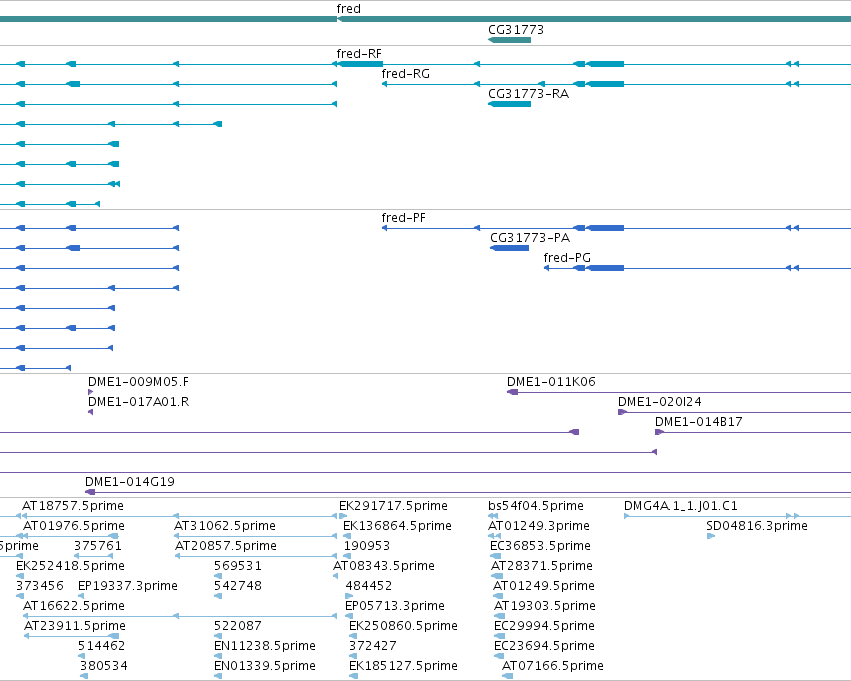Select EST AT20857.5prime
The width and height of the screenshot is (851, 681).
tap(226, 546)
